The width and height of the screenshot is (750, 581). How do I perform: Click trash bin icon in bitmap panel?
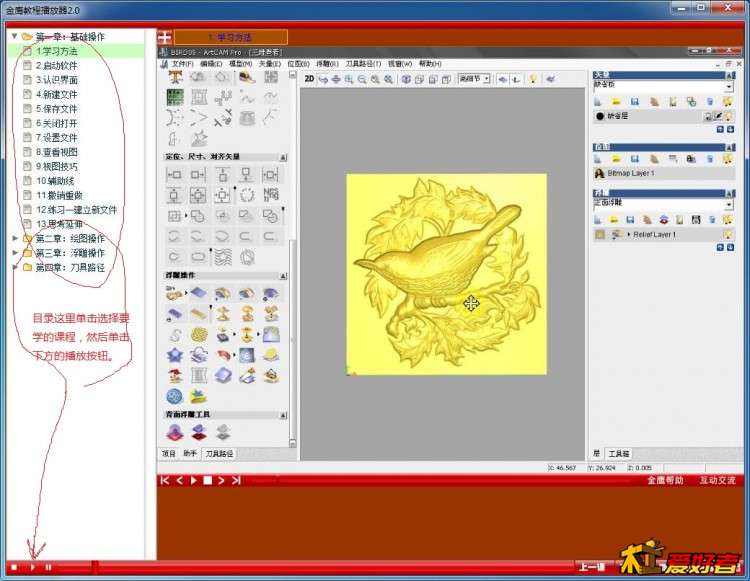(710, 159)
